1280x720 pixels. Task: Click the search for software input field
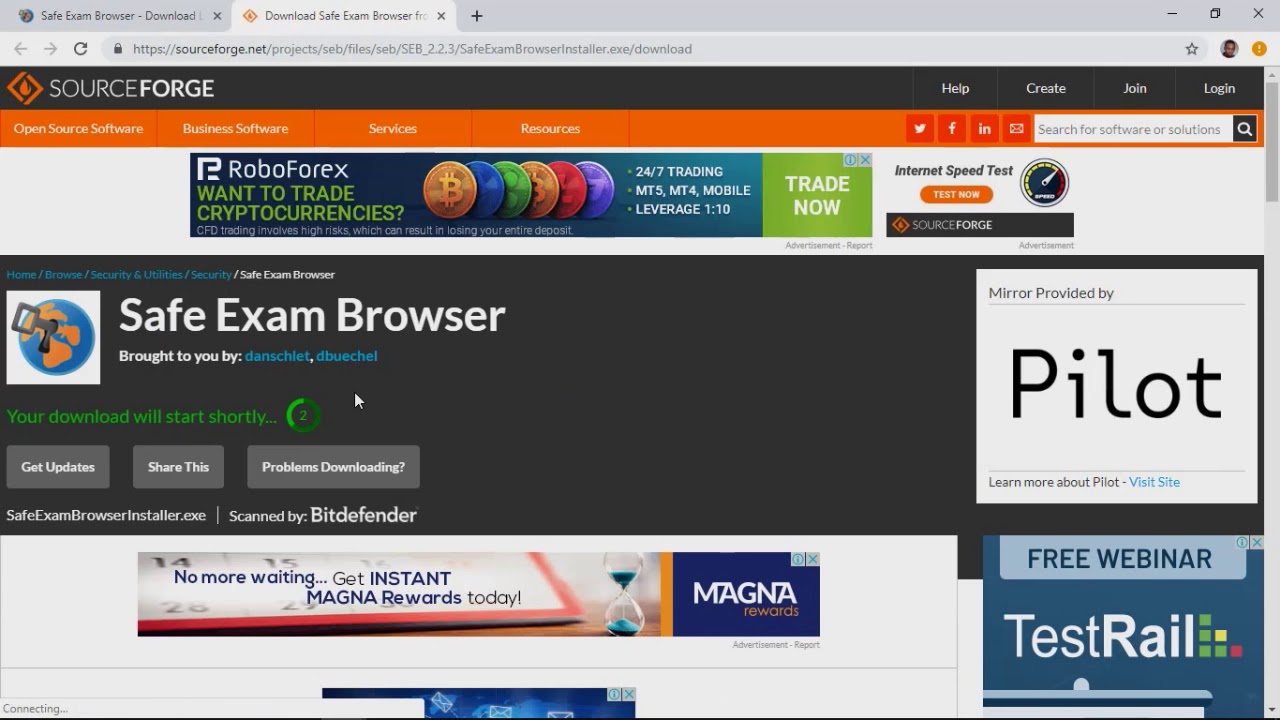point(1133,129)
